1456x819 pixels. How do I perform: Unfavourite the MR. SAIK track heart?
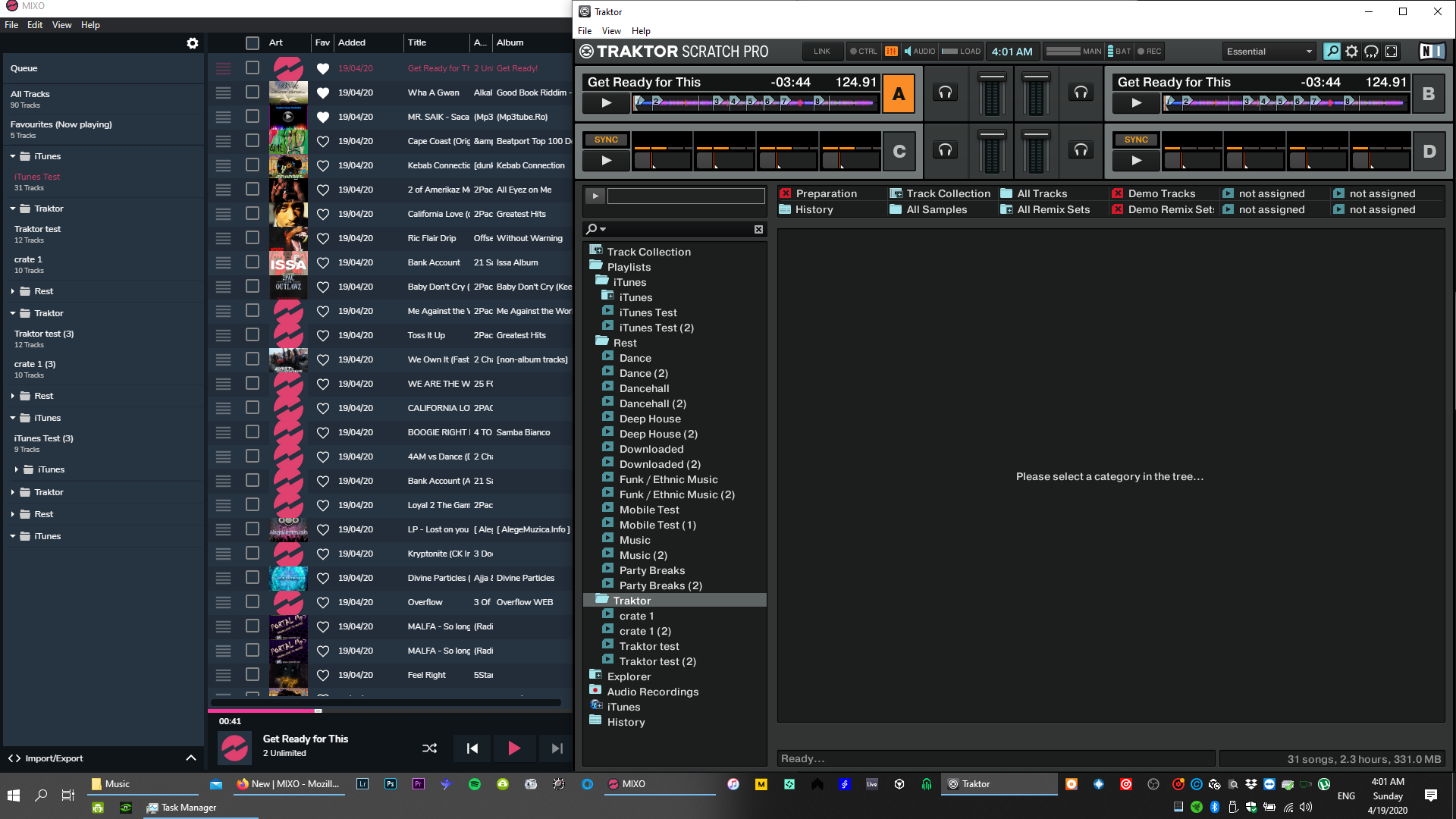322,117
